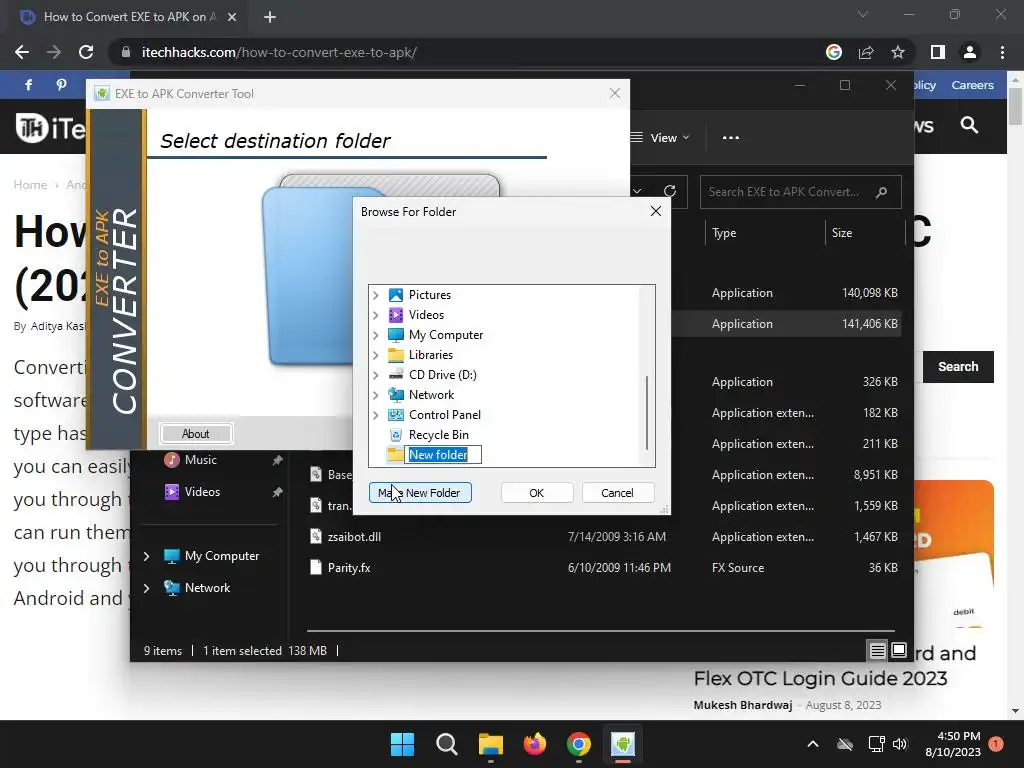Select Network icon in Browse dialog tree
The height and width of the screenshot is (768, 1024).
coord(396,395)
